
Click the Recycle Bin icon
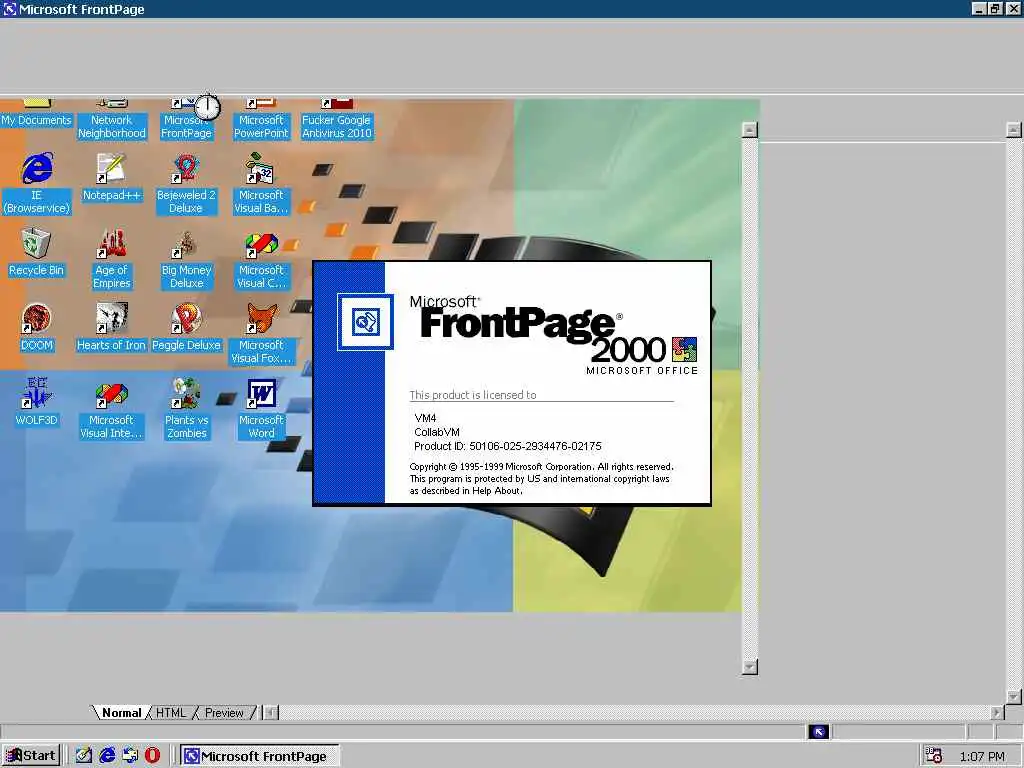click(37, 252)
